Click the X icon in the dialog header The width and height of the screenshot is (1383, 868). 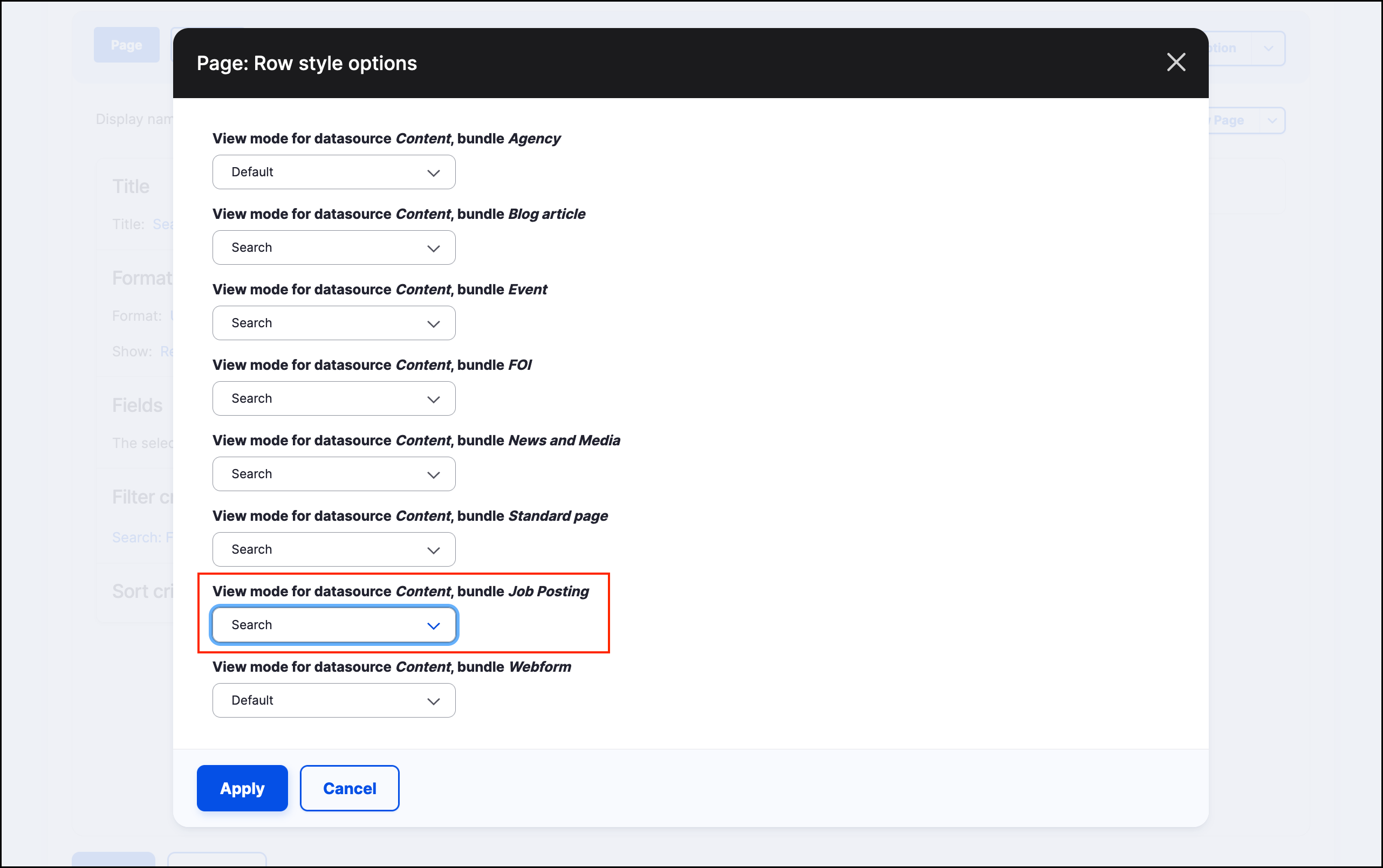[1176, 63]
